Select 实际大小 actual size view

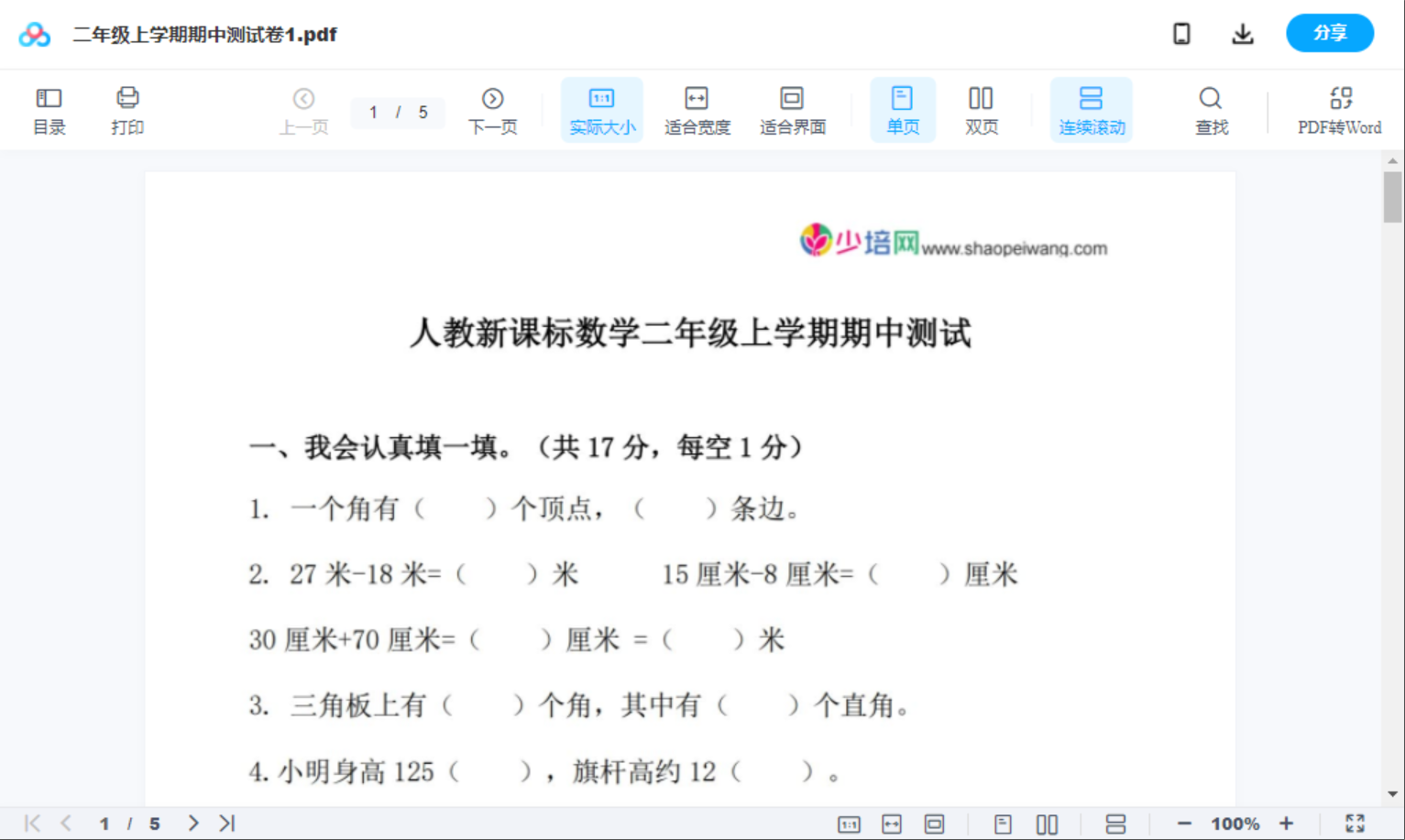pos(601,109)
